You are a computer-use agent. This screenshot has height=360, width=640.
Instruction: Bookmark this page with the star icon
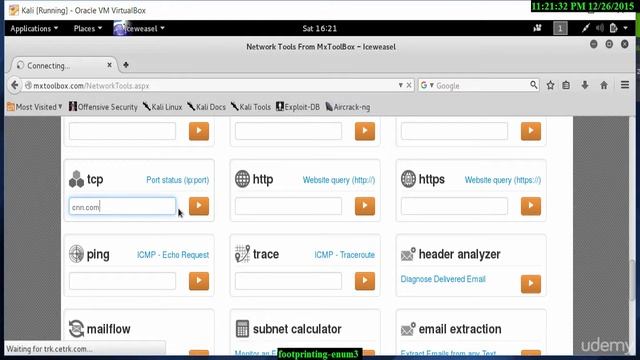point(551,85)
